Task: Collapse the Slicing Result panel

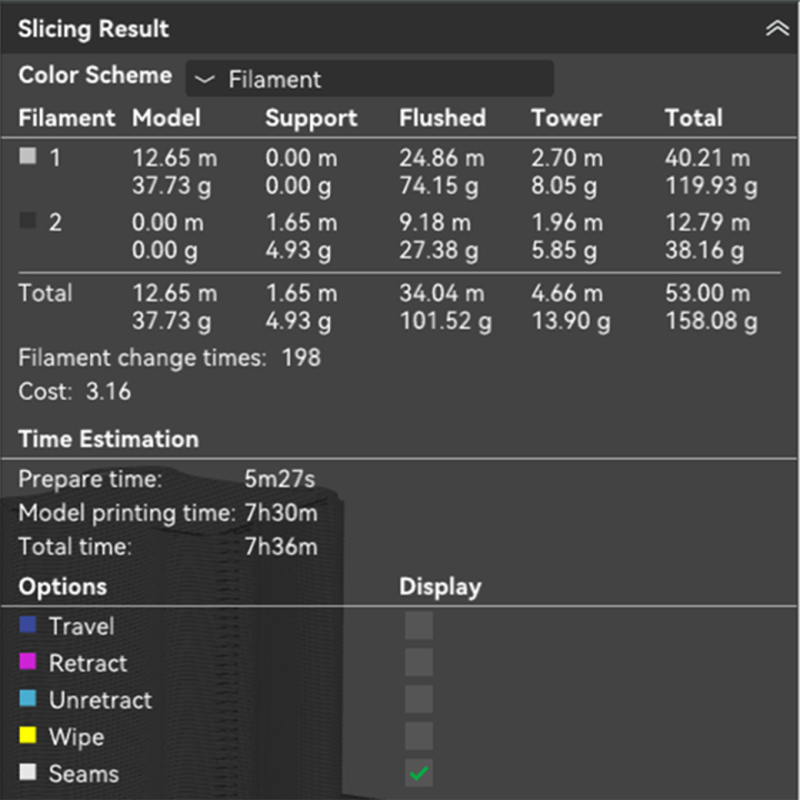Action: (x=776, y=30)
